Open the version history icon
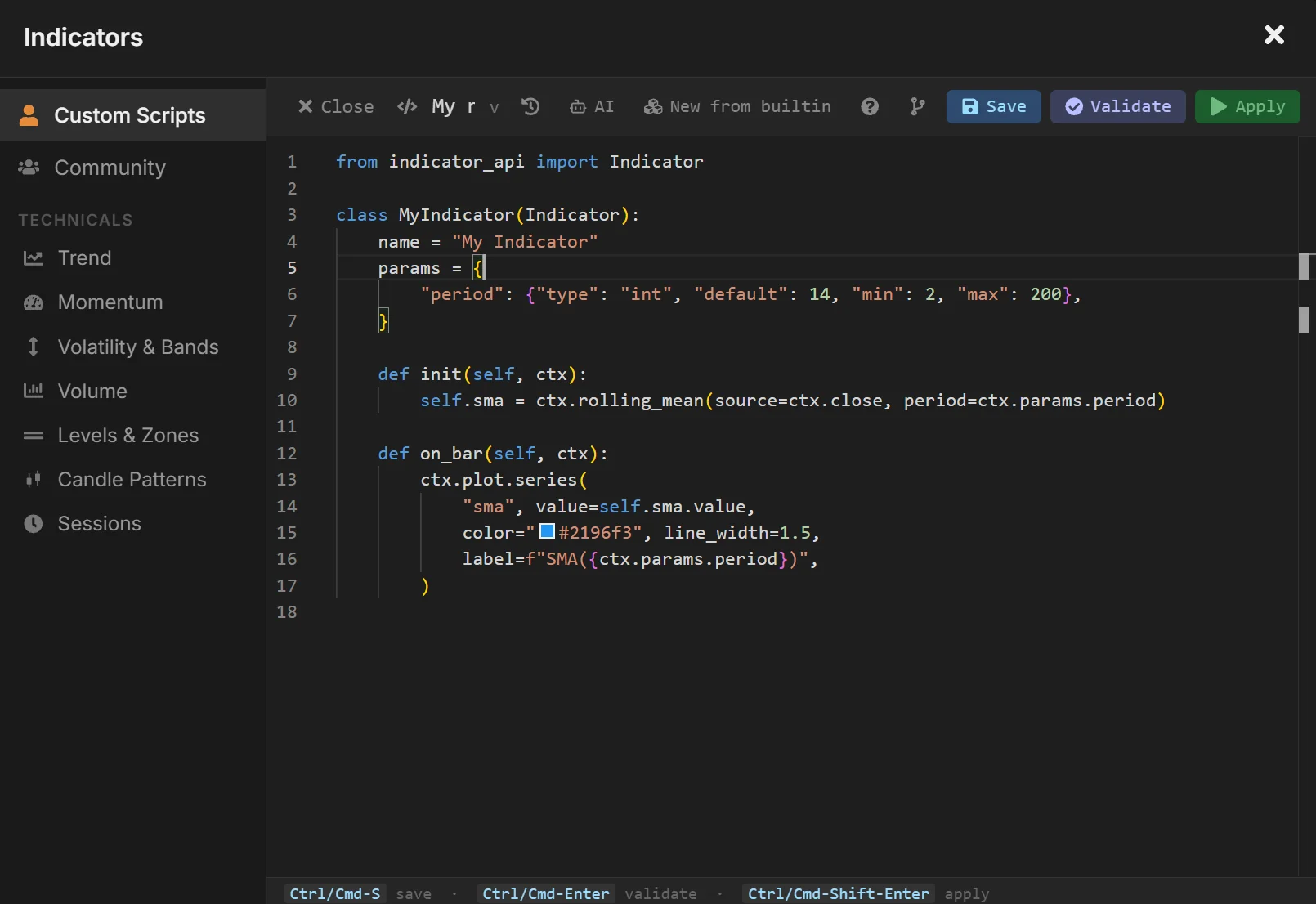The image size is (1316, 904). (530, 106)
